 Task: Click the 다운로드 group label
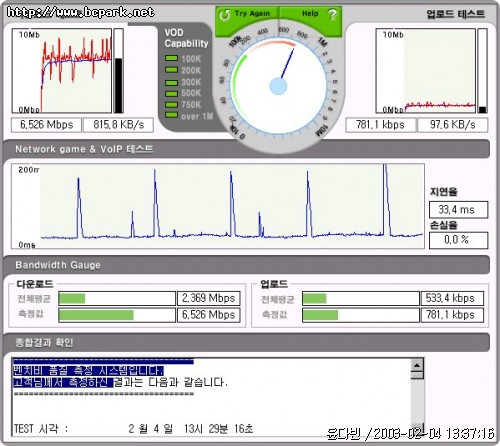point(35,284)
